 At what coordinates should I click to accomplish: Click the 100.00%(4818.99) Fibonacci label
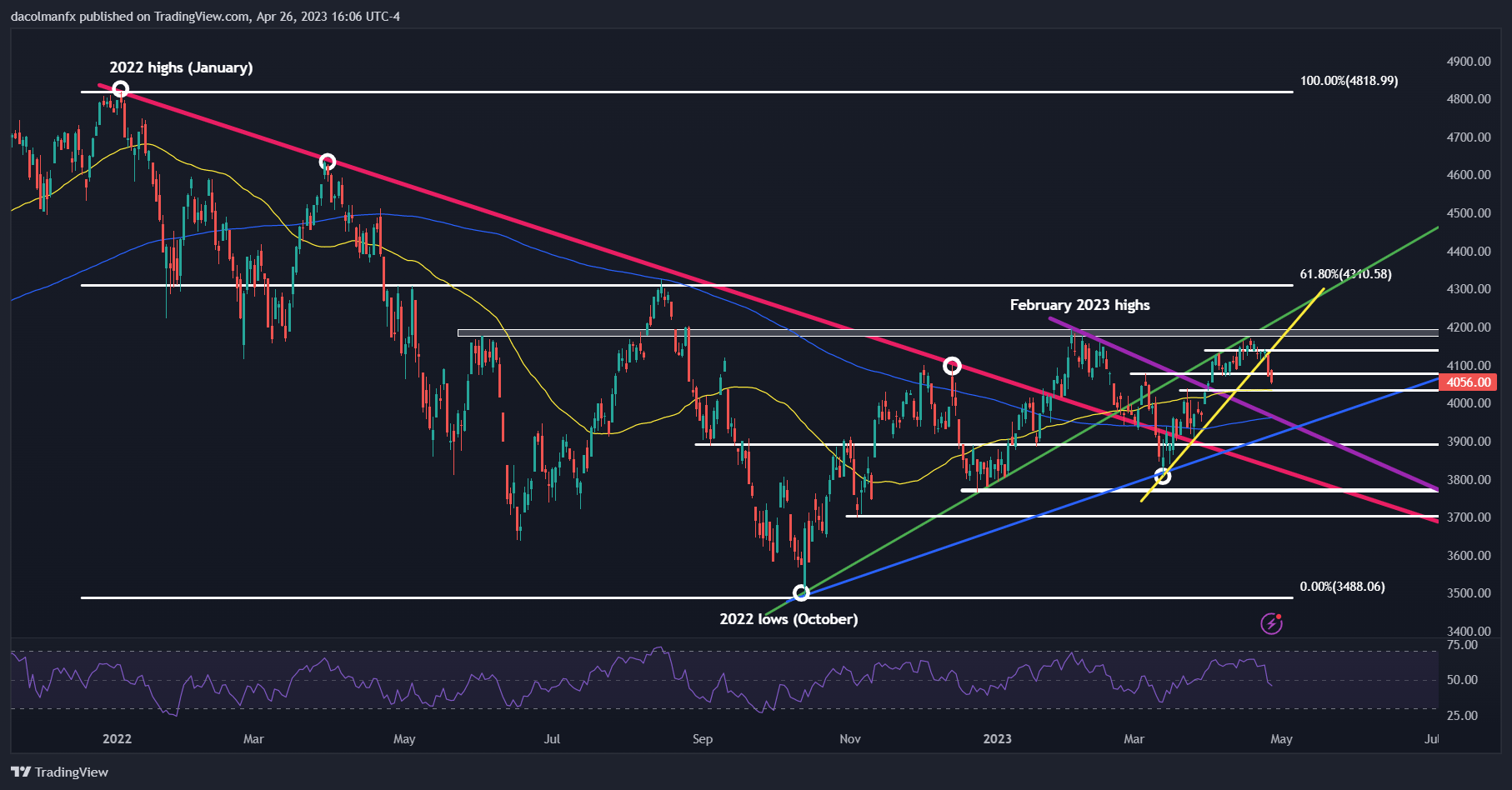(1349, 81)
